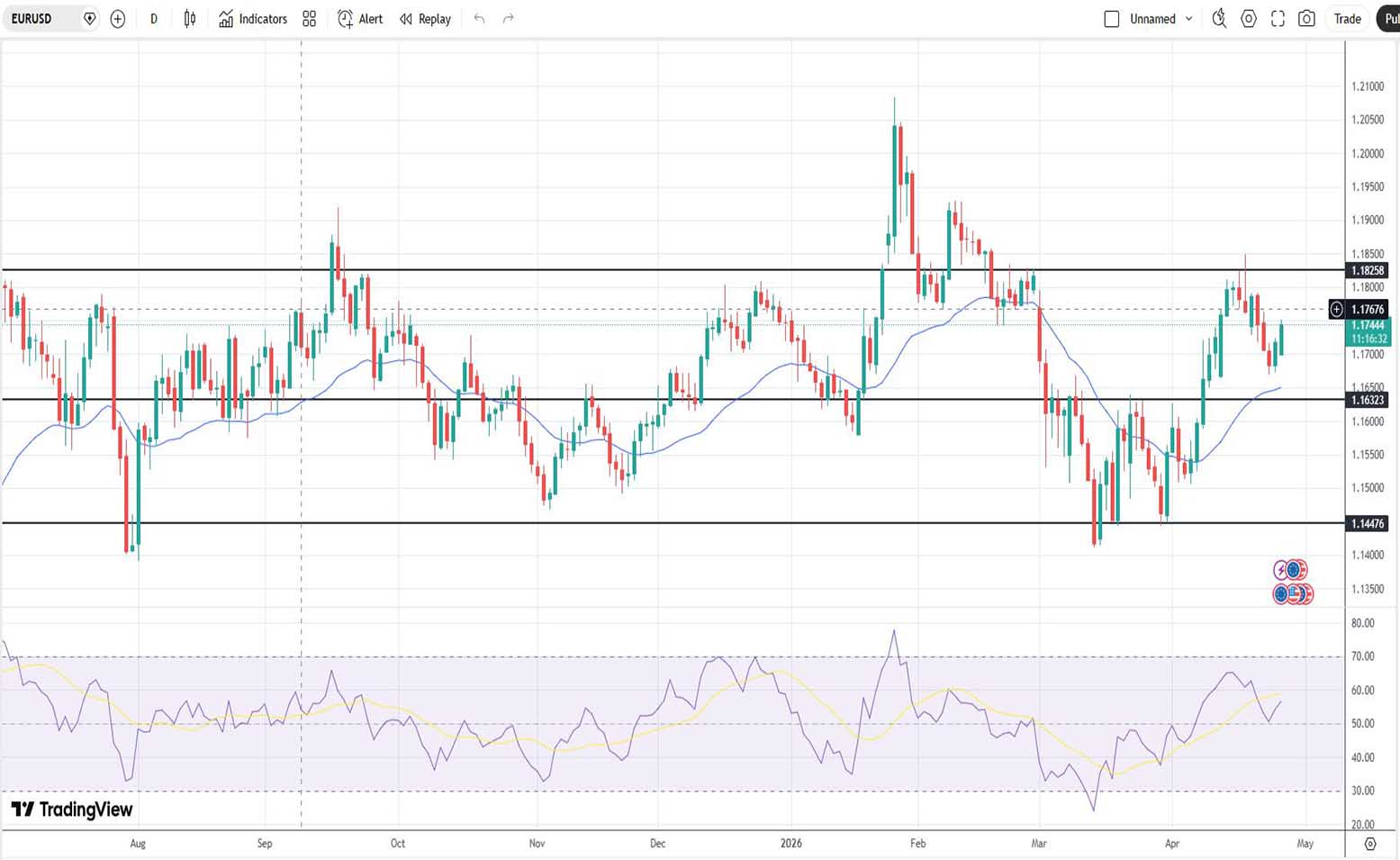Click the economic event flag icons on chart
This screenshot has width=1400, height=860.
click(x=1294, y=593)
